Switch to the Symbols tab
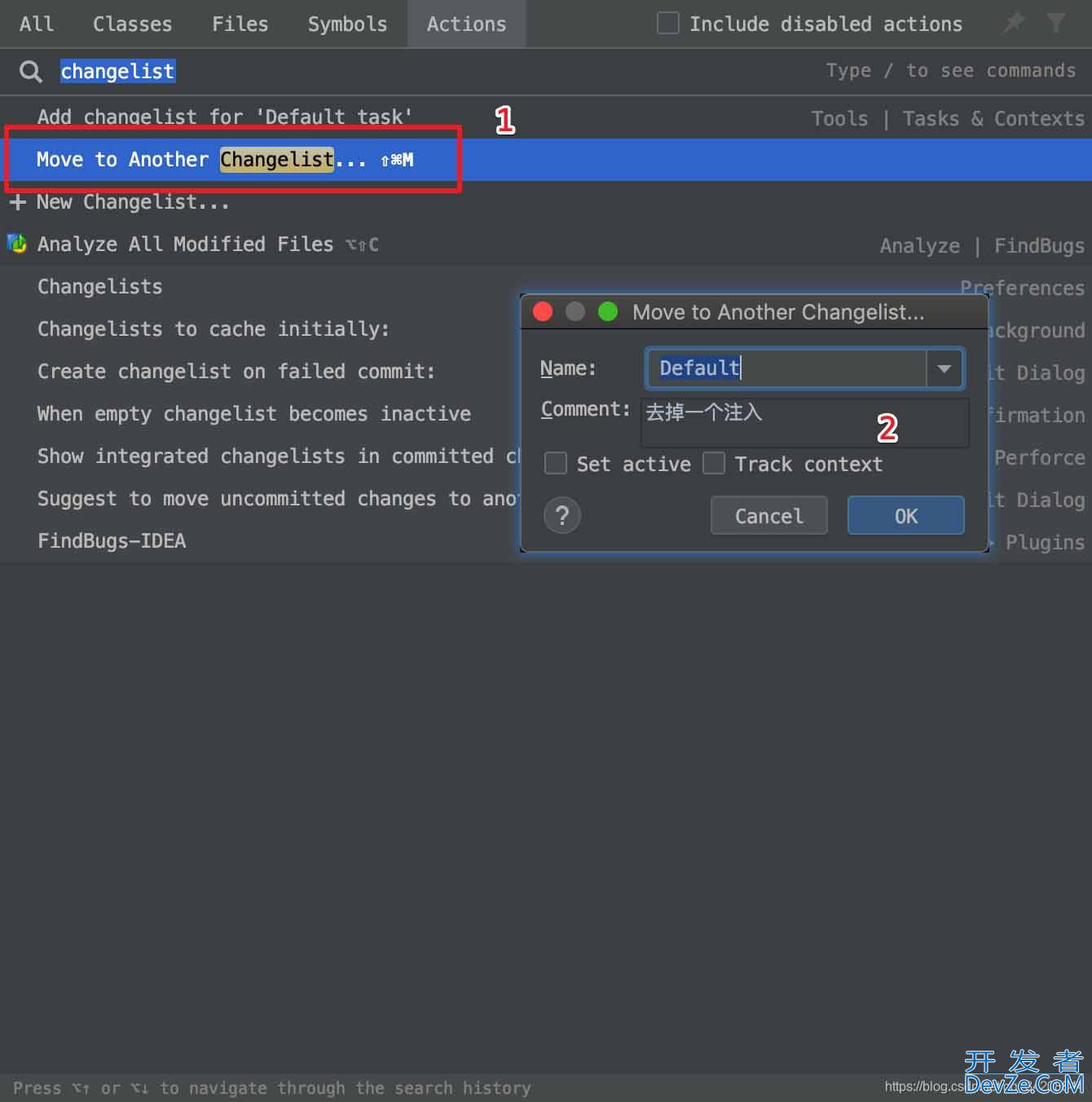 [x=348, y=24]
